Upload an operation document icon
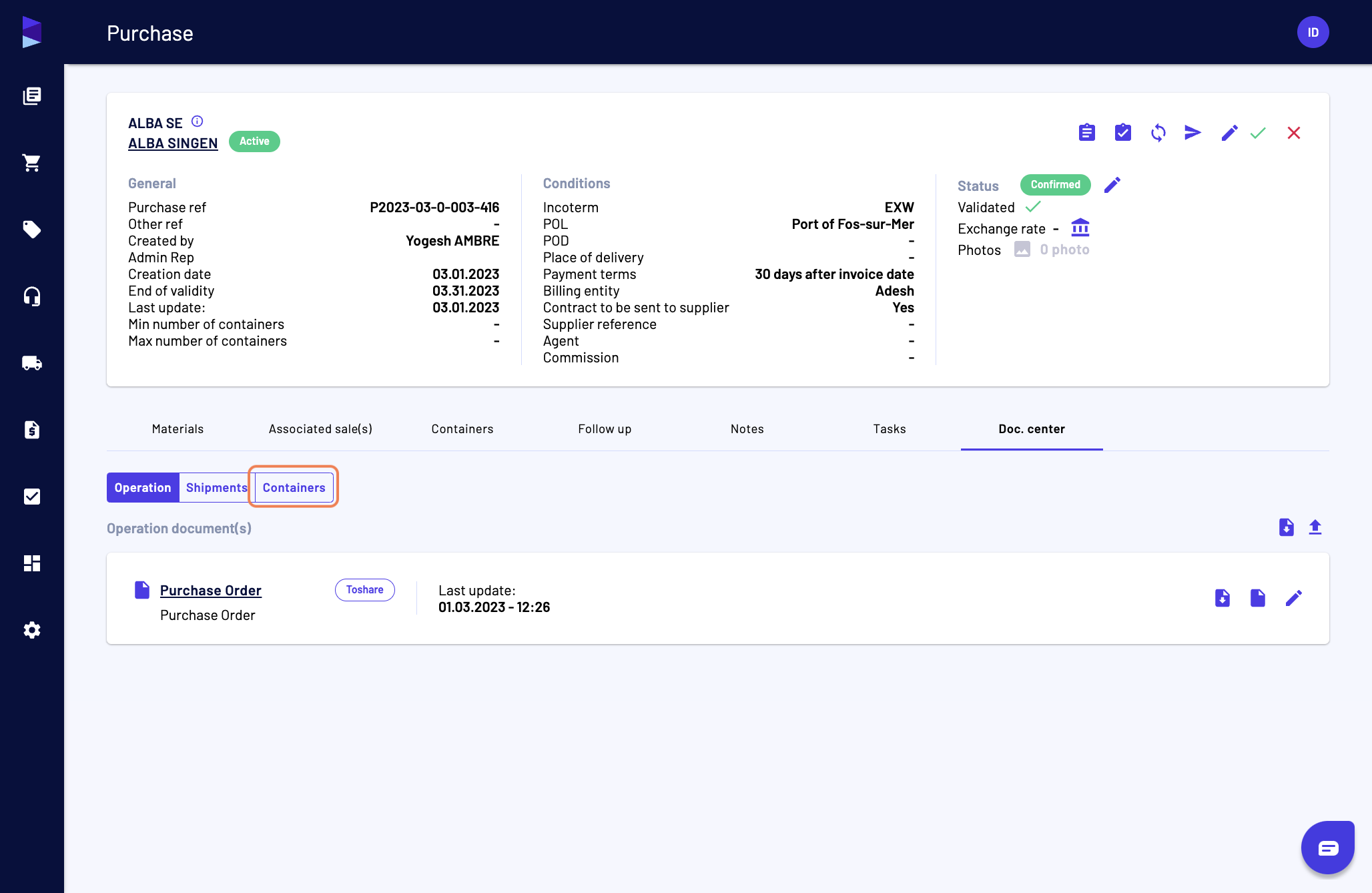The image size is (1372, 893). point(1315,527)
